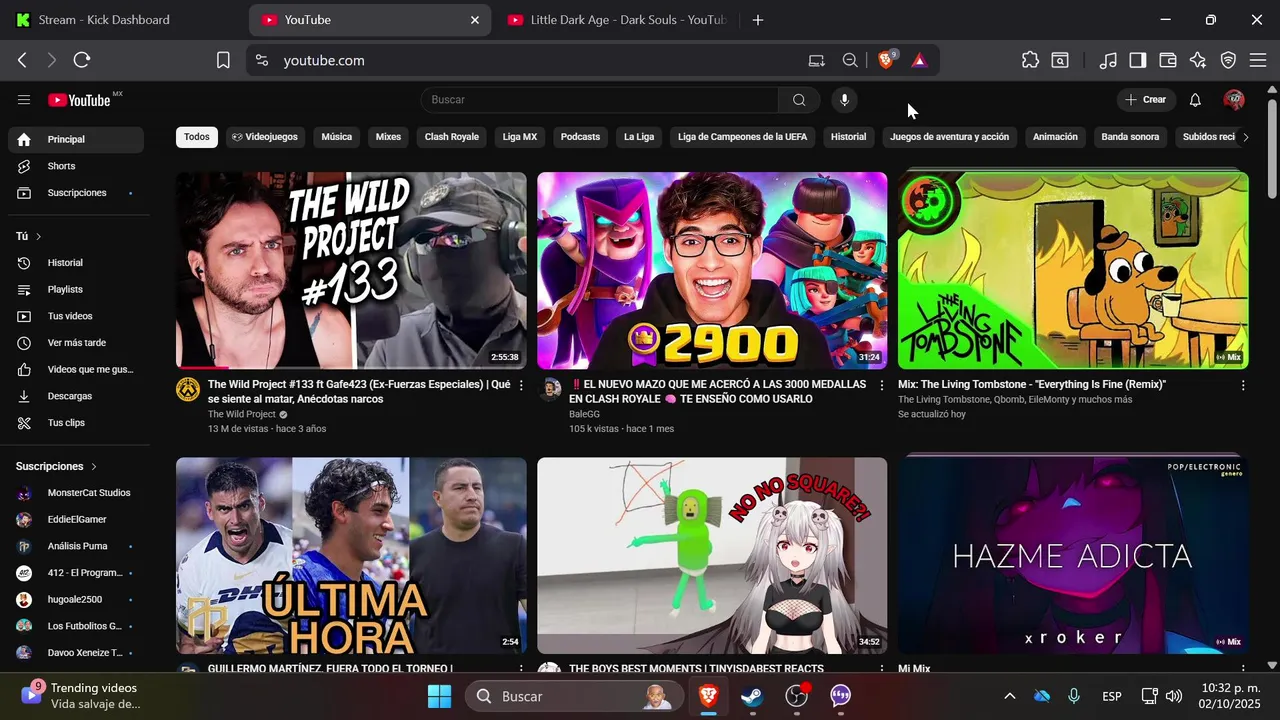Open hugoale2500 subscription
Viewport: 1280px width, 720px height.
tap(76, 600)
